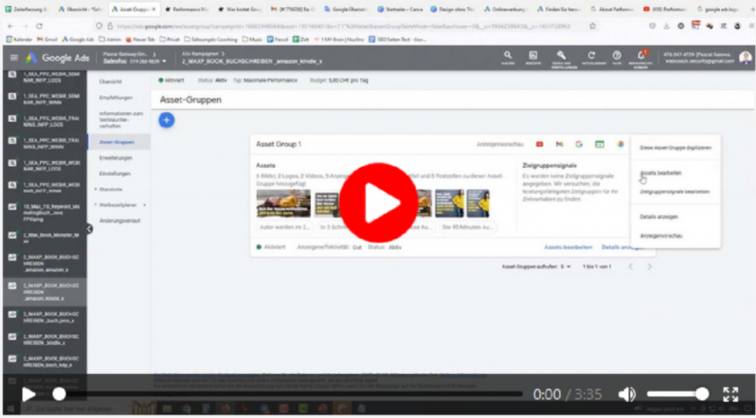Open Änderungsverlauf in the page menu
756x418 pixels.
[x=119, y=221]
